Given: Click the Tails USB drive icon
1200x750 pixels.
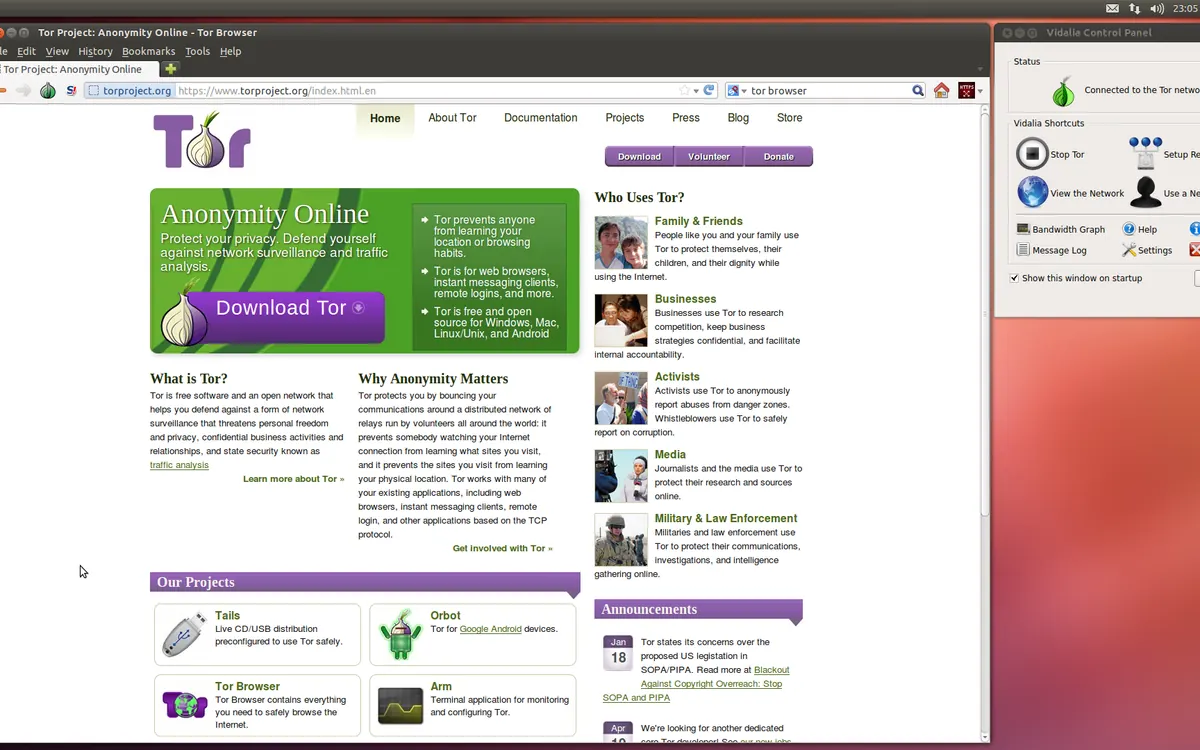Looking at the screenshot, I should (x=185, y=633).
